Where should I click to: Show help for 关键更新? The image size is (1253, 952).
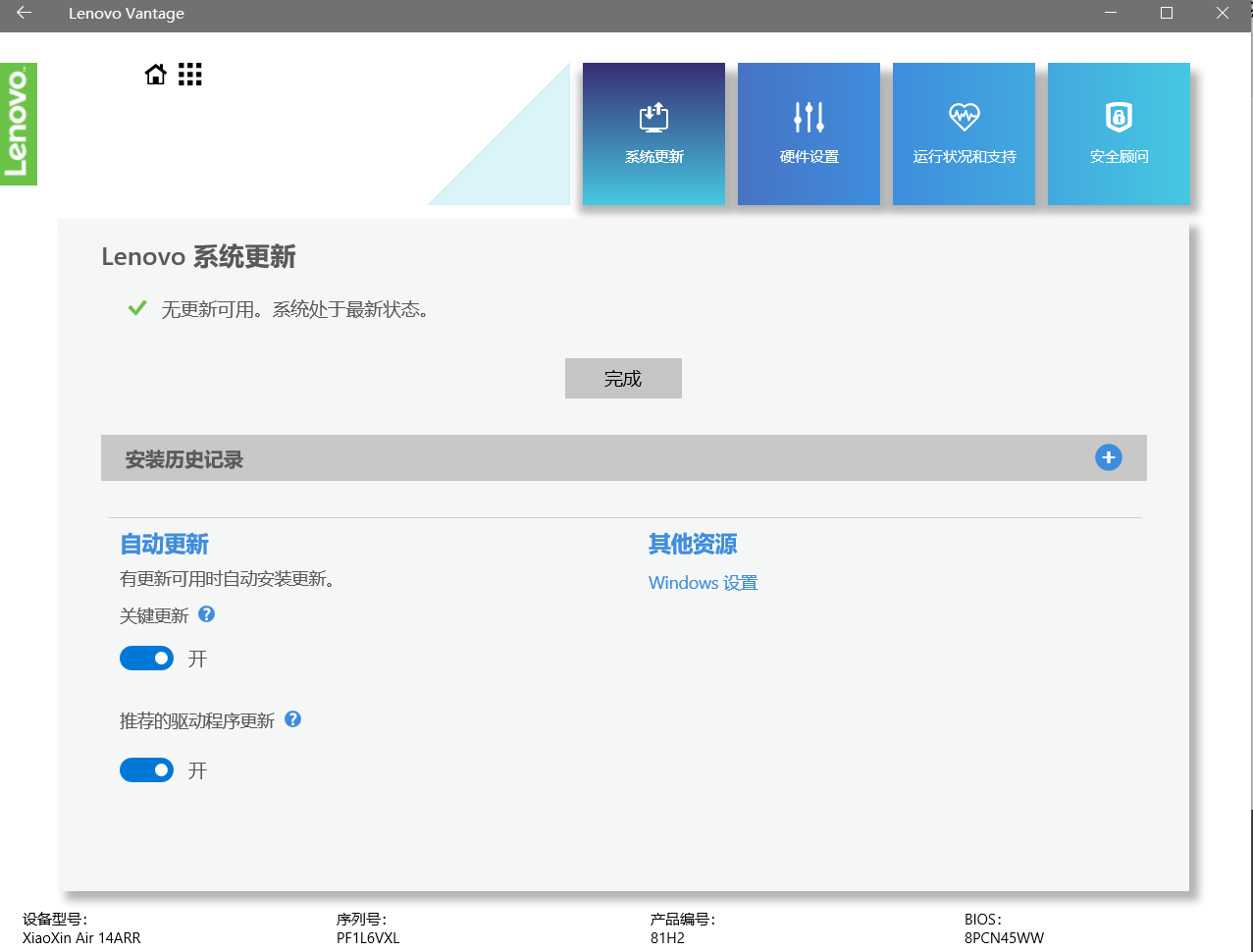coord(206,614)
